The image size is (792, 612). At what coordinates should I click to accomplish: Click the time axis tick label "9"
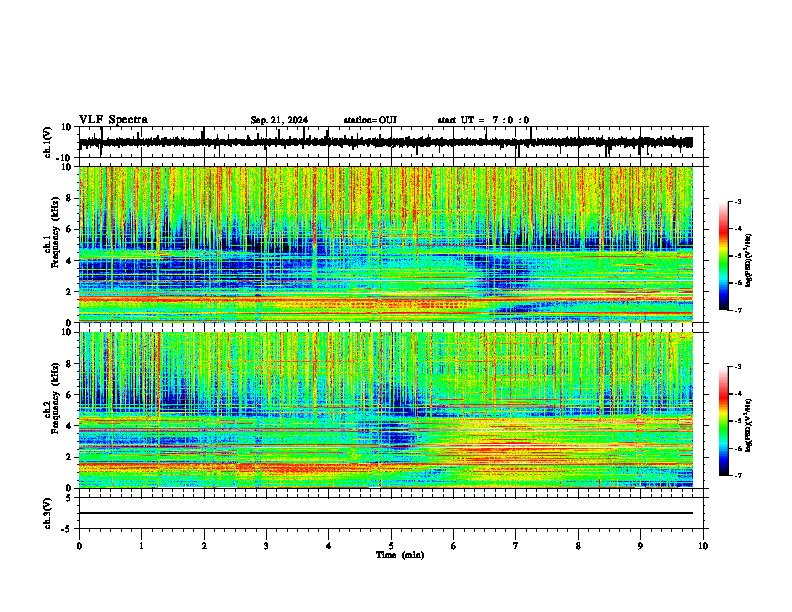tap(640, 545)
